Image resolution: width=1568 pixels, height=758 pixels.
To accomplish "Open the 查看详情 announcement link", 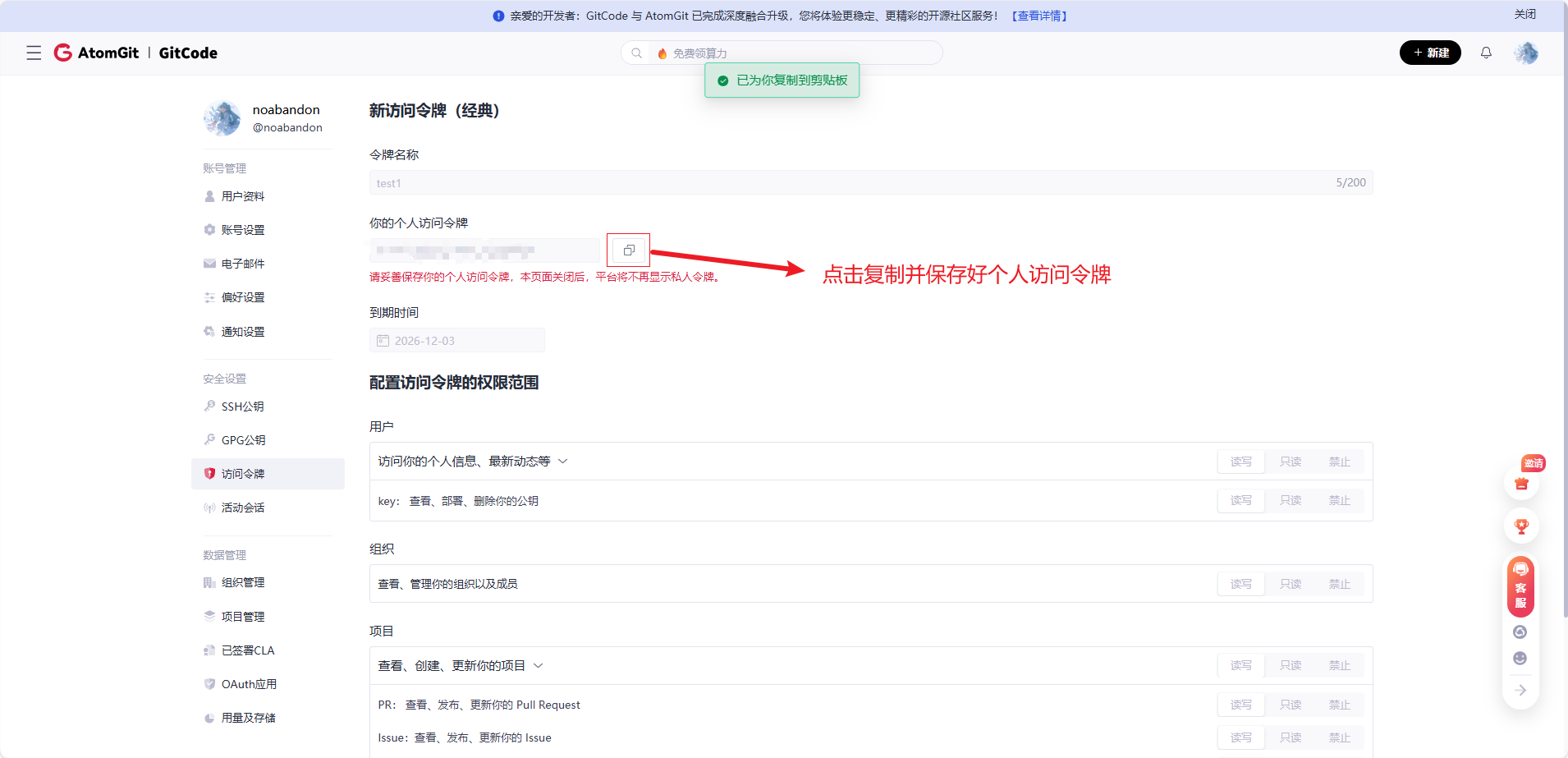I will coord(1038,15).
